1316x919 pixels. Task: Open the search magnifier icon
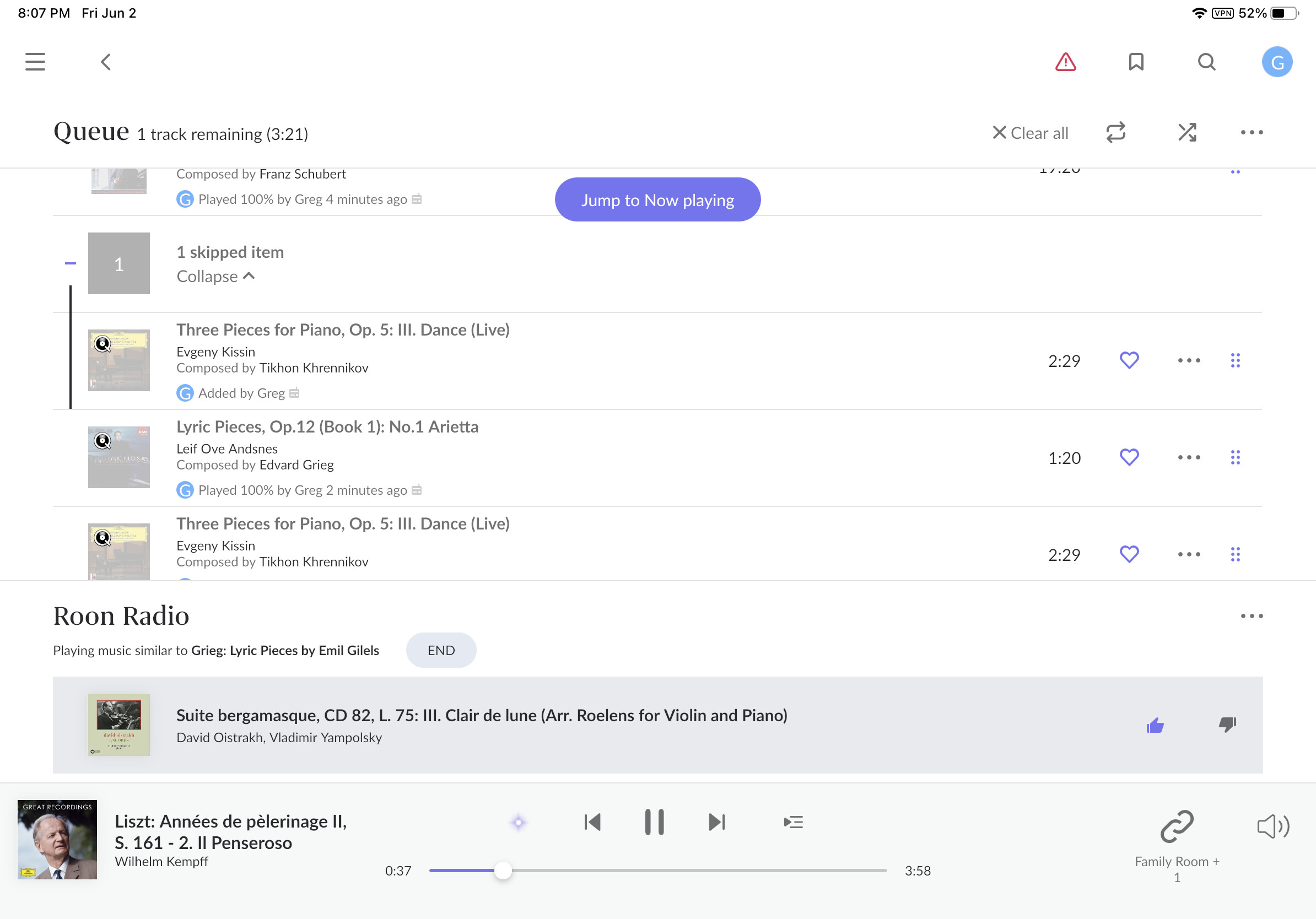point(1206,62)
